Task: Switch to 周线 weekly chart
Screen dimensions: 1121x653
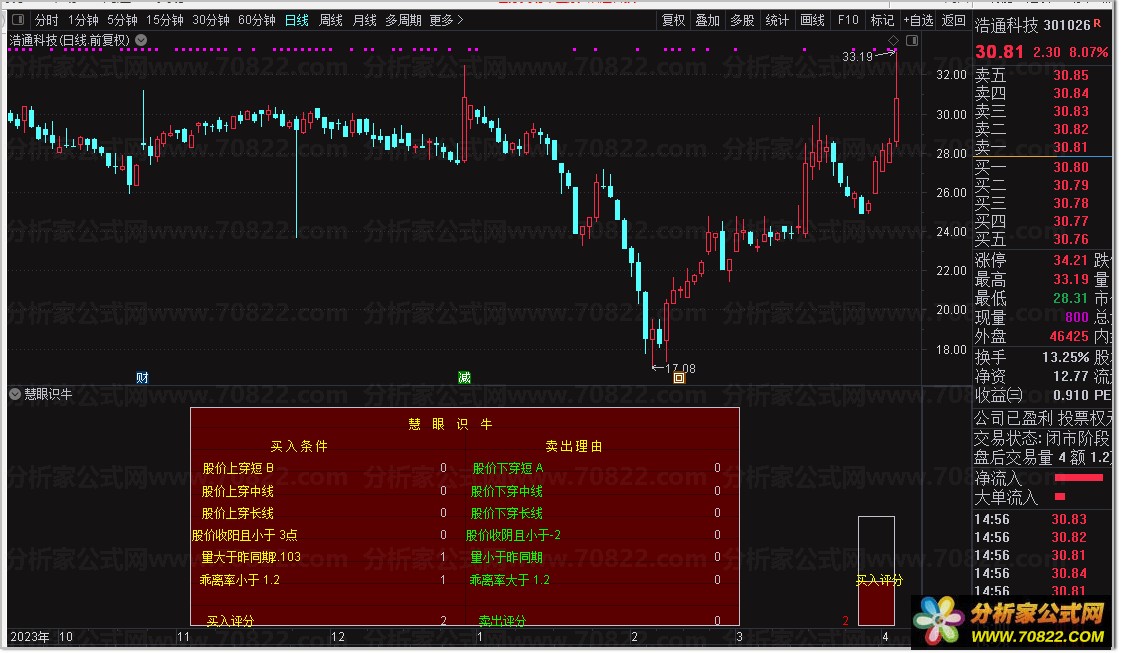Action: [x=330, y=20]
